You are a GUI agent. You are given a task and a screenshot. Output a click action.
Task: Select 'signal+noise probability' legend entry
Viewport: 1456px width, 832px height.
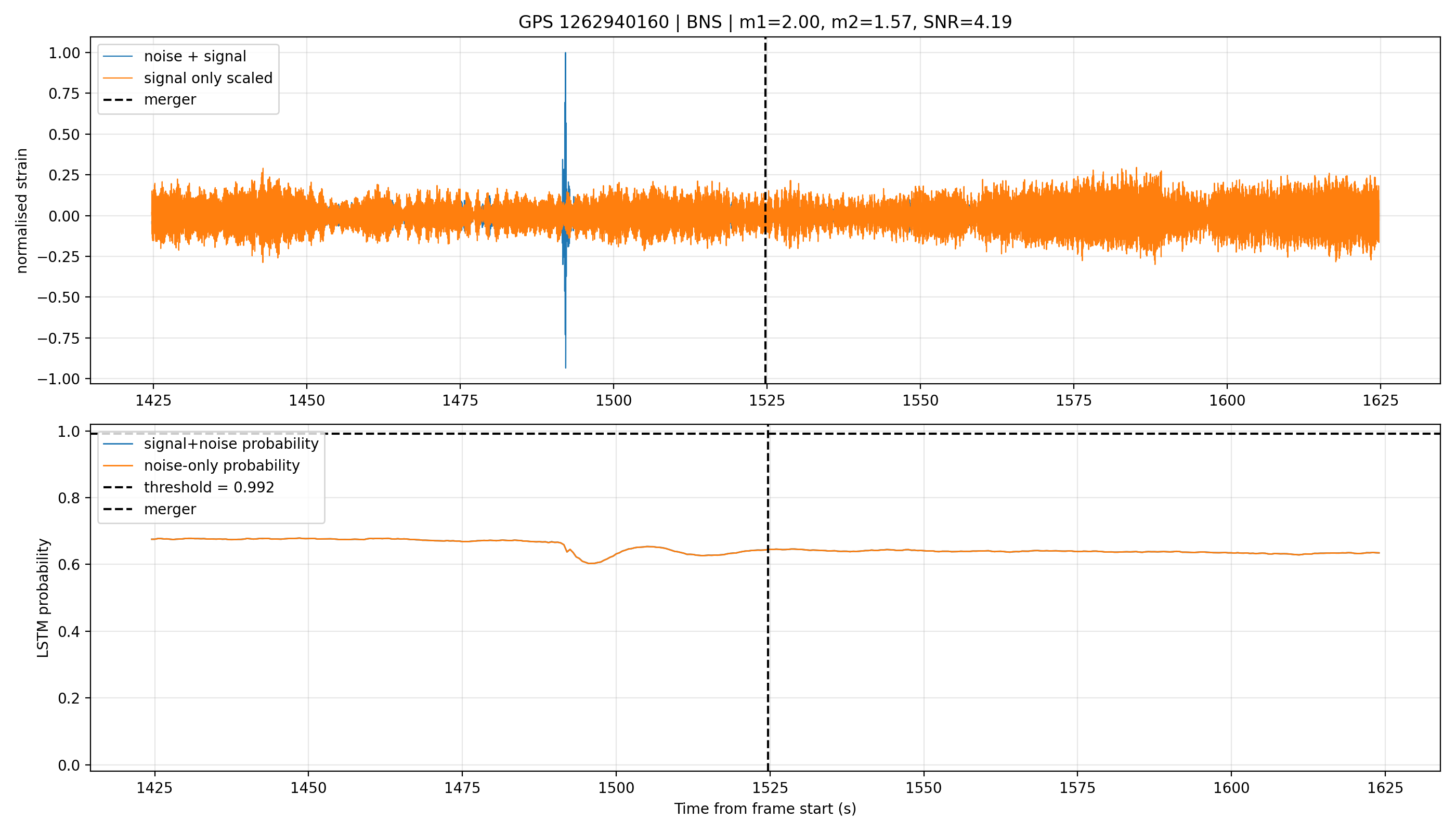click(211, 444)
